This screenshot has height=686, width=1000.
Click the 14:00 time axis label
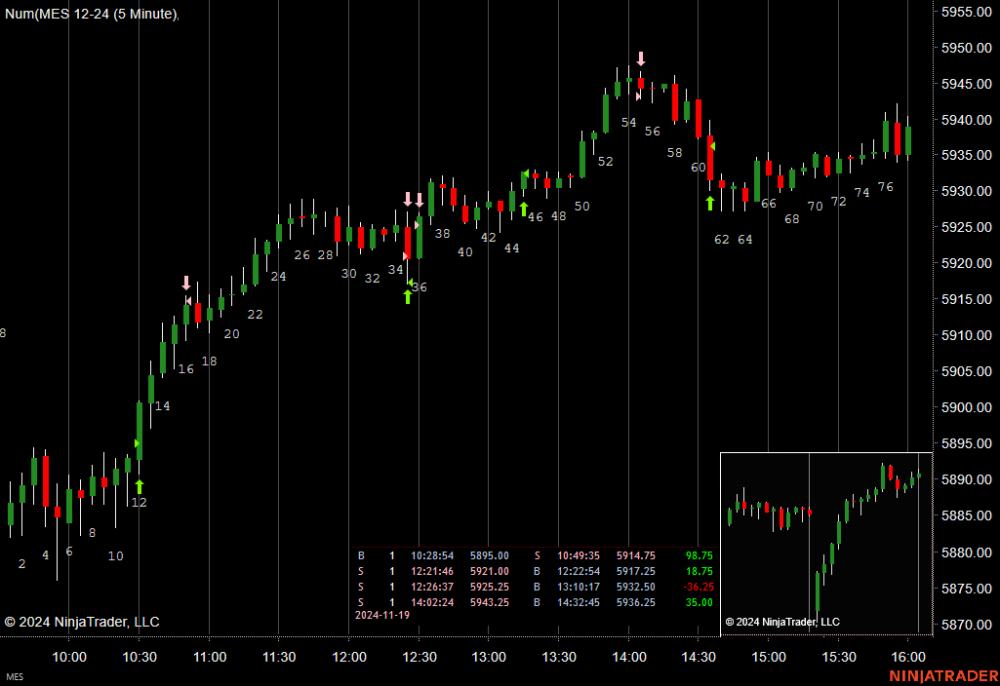[628, 657]
